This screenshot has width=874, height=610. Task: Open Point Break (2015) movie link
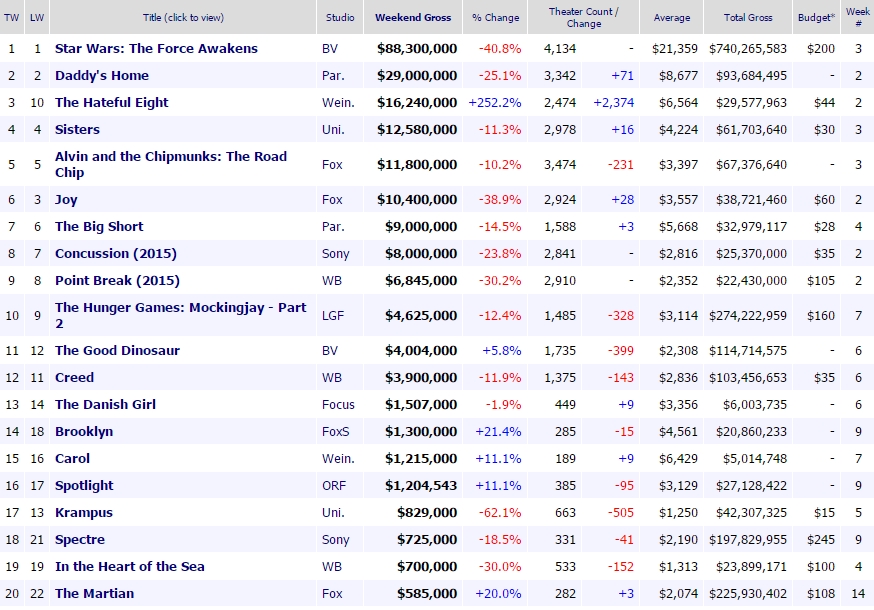pyautogui.click(x=117, y=280)
